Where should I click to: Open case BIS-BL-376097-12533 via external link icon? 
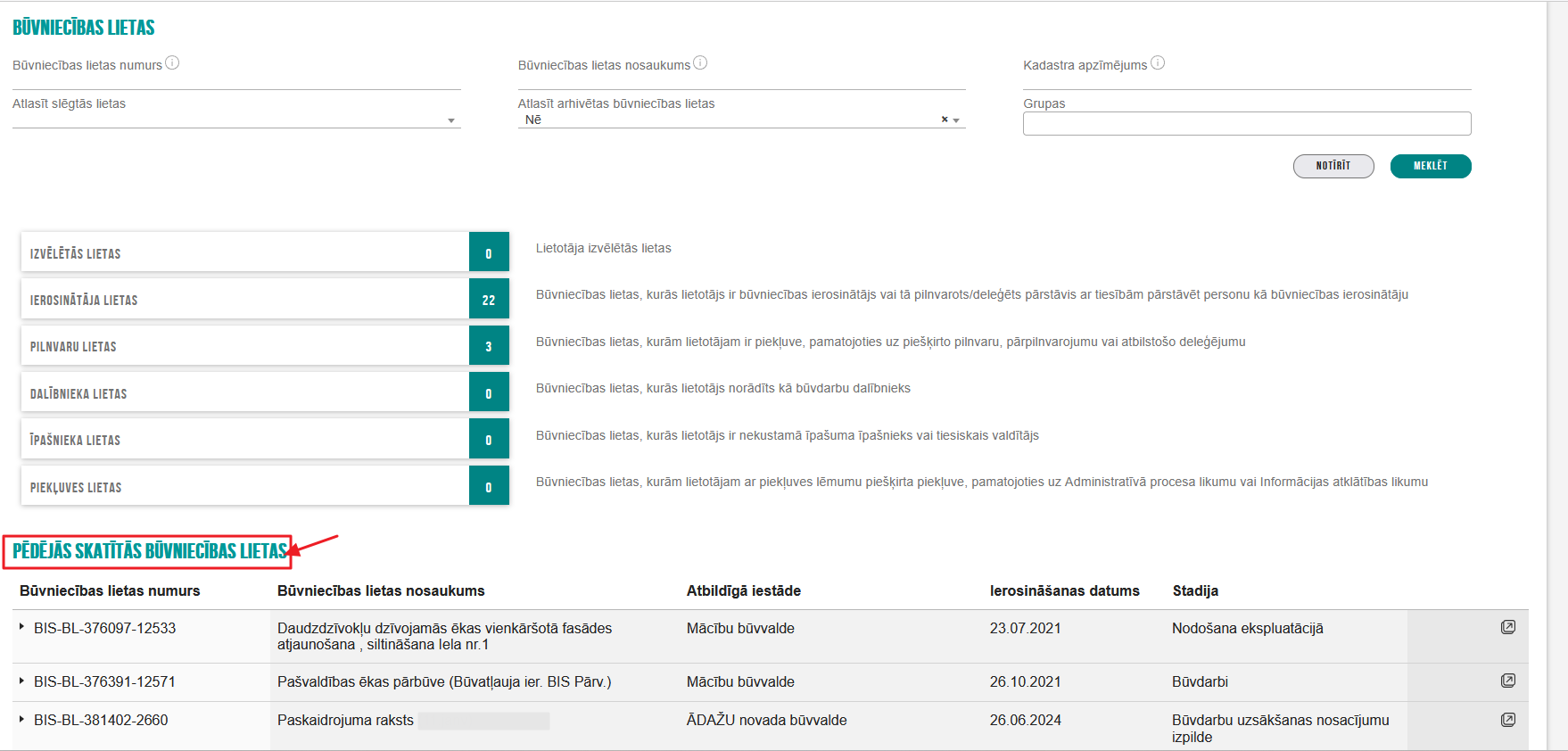[x=1508, y=627]
